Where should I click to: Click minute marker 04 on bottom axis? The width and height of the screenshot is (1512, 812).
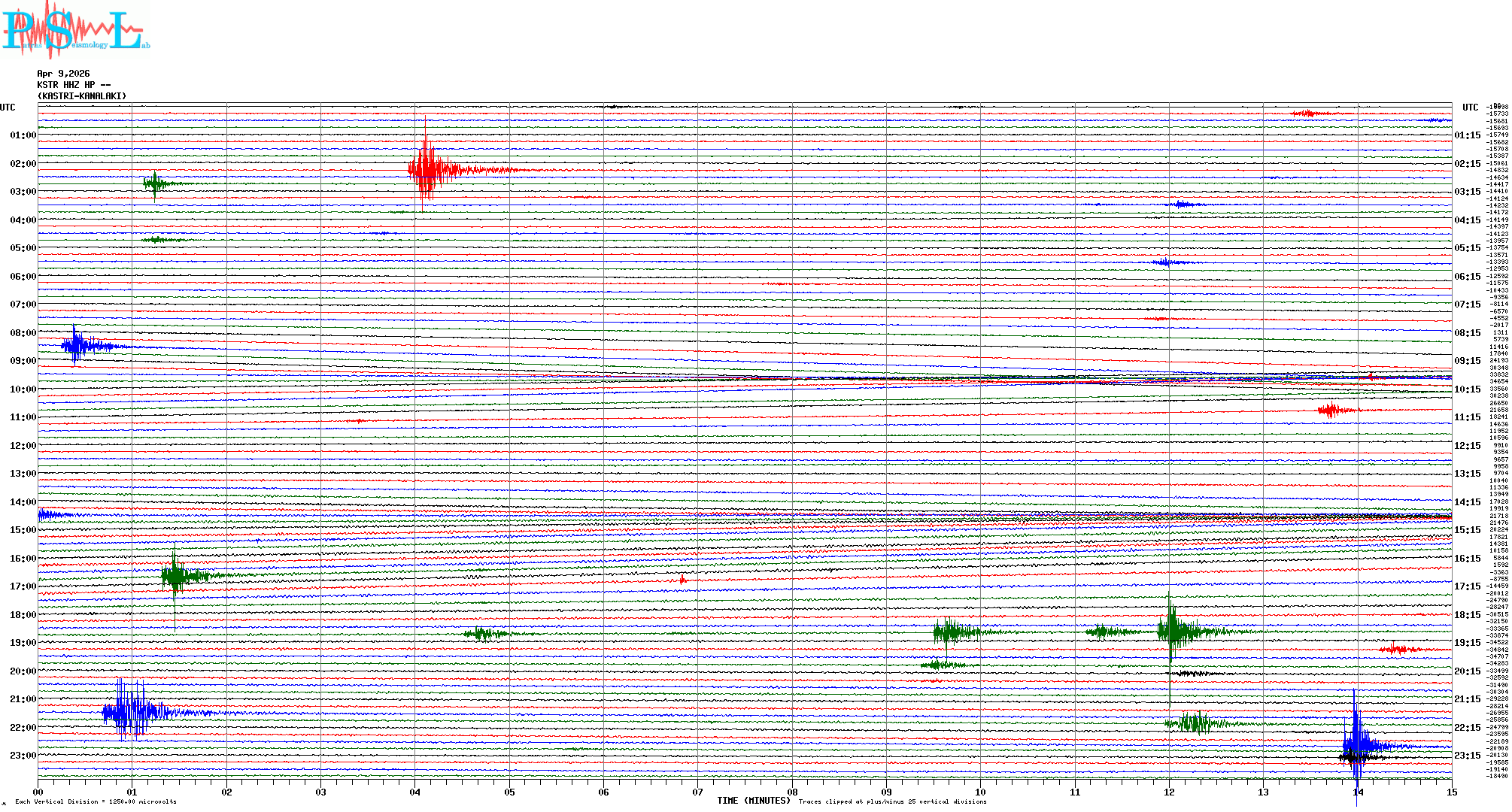tap(414, 792)
